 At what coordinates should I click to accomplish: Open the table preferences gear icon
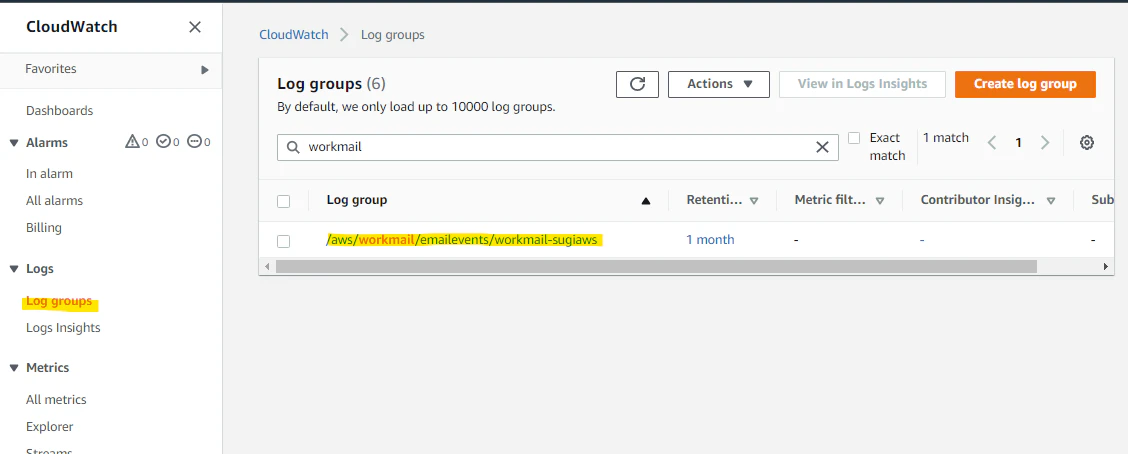pyautogui.click(x=1087, y=142)
